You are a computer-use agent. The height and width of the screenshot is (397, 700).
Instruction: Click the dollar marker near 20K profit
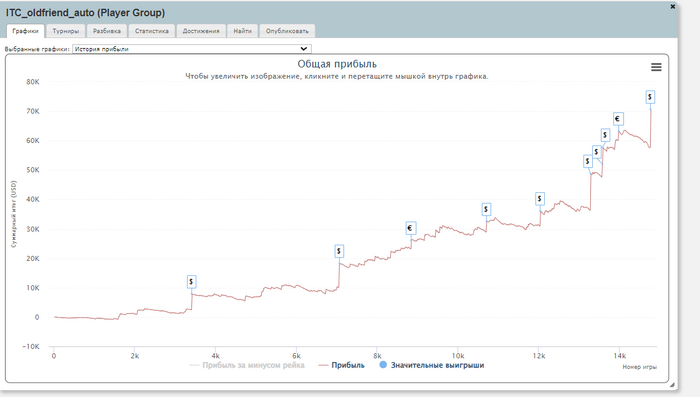click(339, 251)
